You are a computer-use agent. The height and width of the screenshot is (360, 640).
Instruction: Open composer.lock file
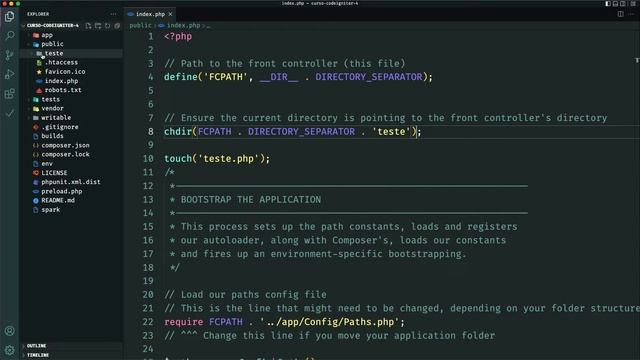pos(65,154)
